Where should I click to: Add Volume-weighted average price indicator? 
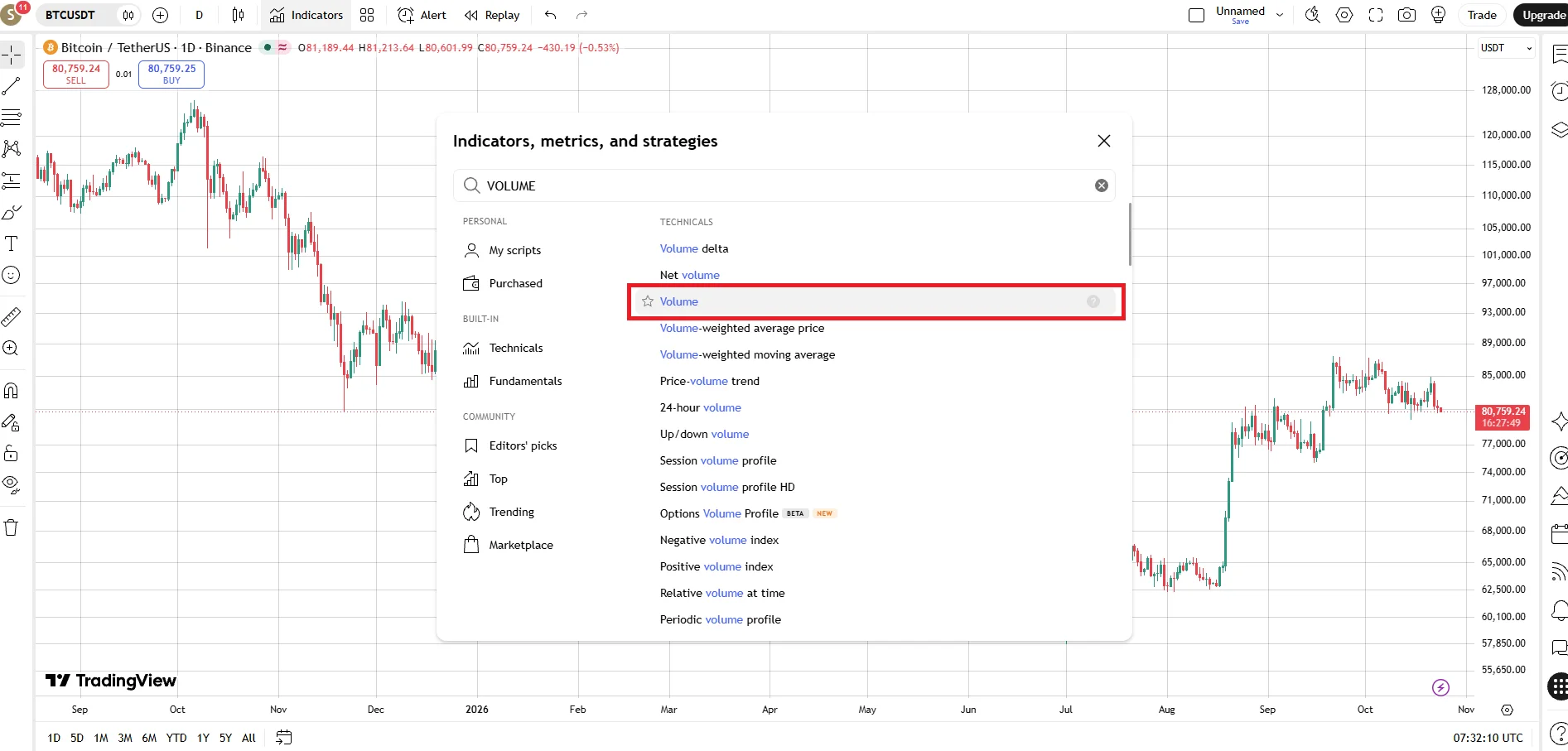742,328
